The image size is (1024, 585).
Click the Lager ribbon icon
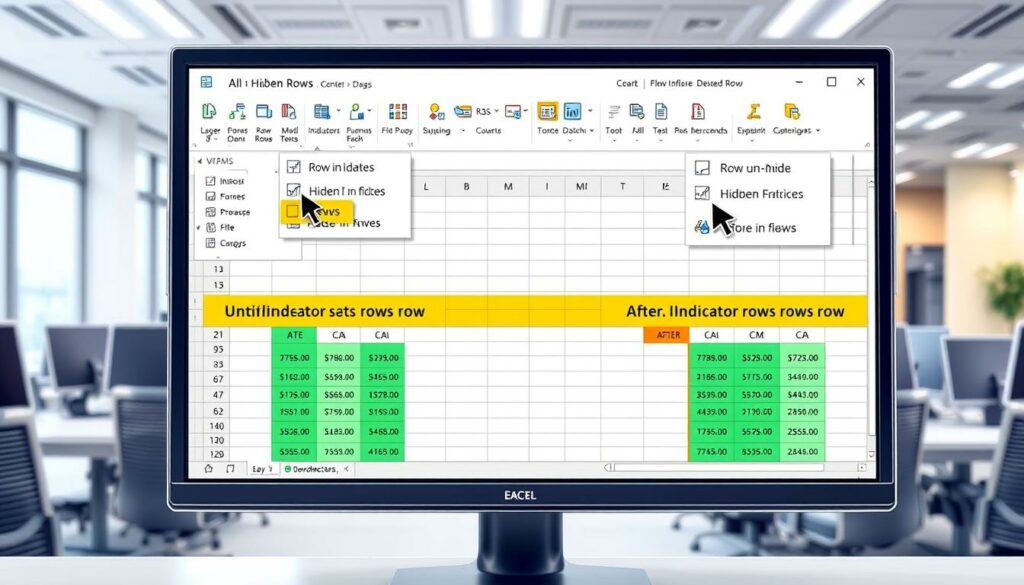click(x=209, y=112)
